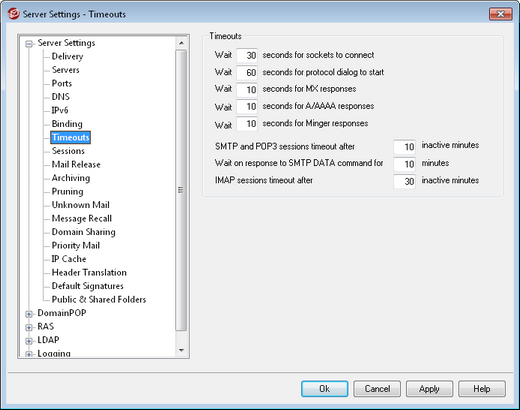Expand the DomainPOP tree node
Screen dimensions: 520x410
(29, 314)
